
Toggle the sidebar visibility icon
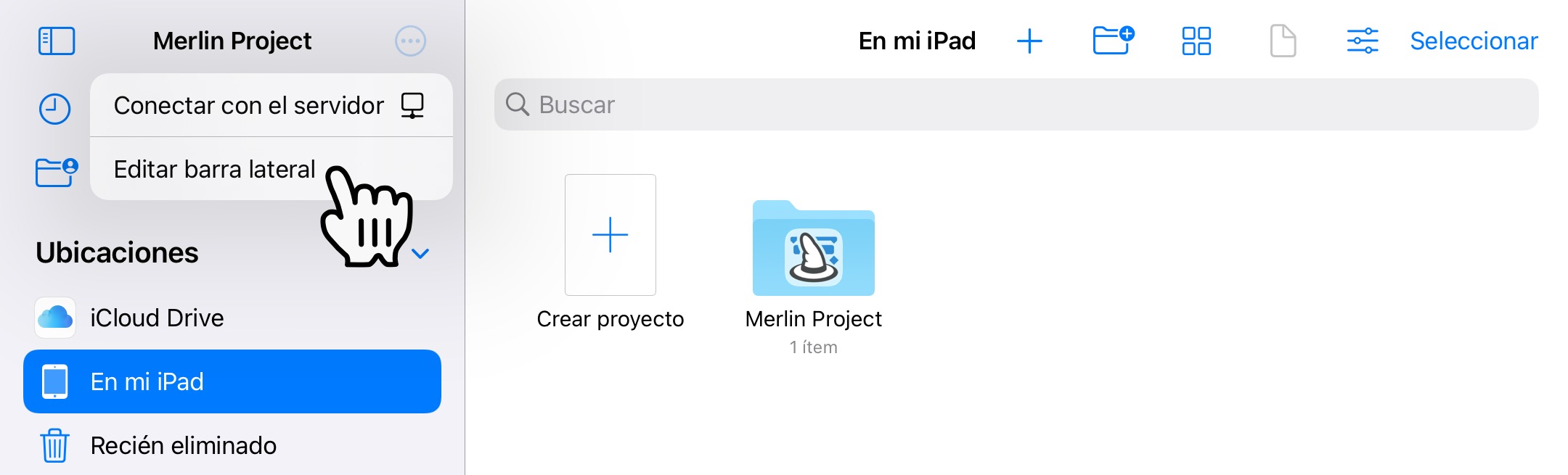(57, 41)
